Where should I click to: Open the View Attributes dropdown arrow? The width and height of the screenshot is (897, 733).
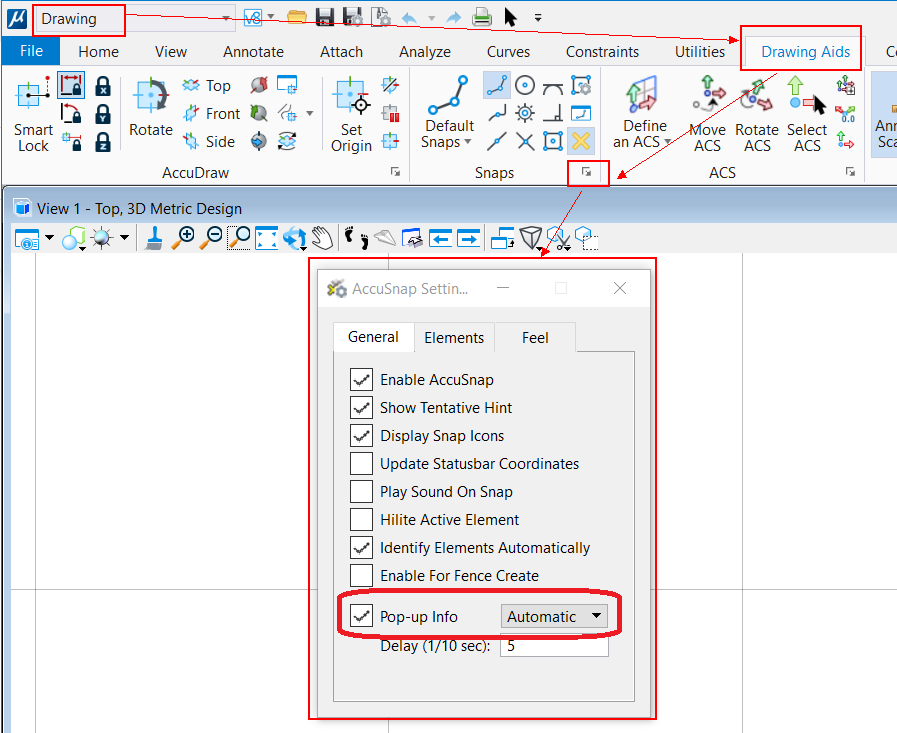(x=49, y=237)
